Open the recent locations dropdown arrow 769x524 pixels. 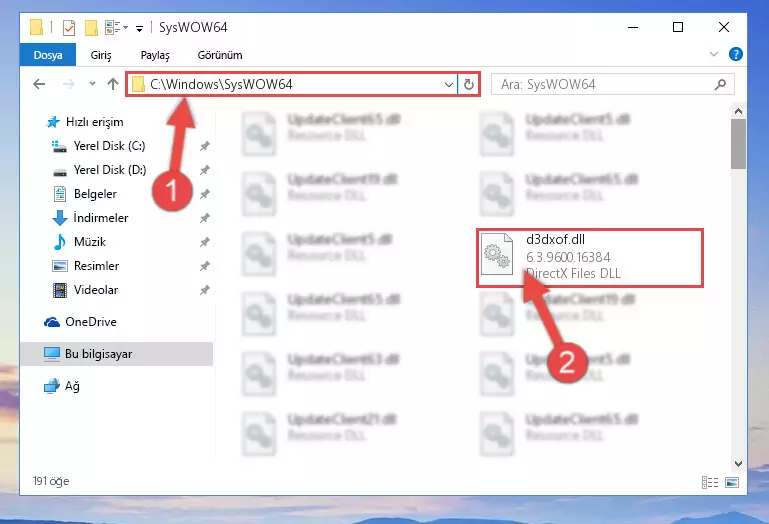[x=92, y=84]
